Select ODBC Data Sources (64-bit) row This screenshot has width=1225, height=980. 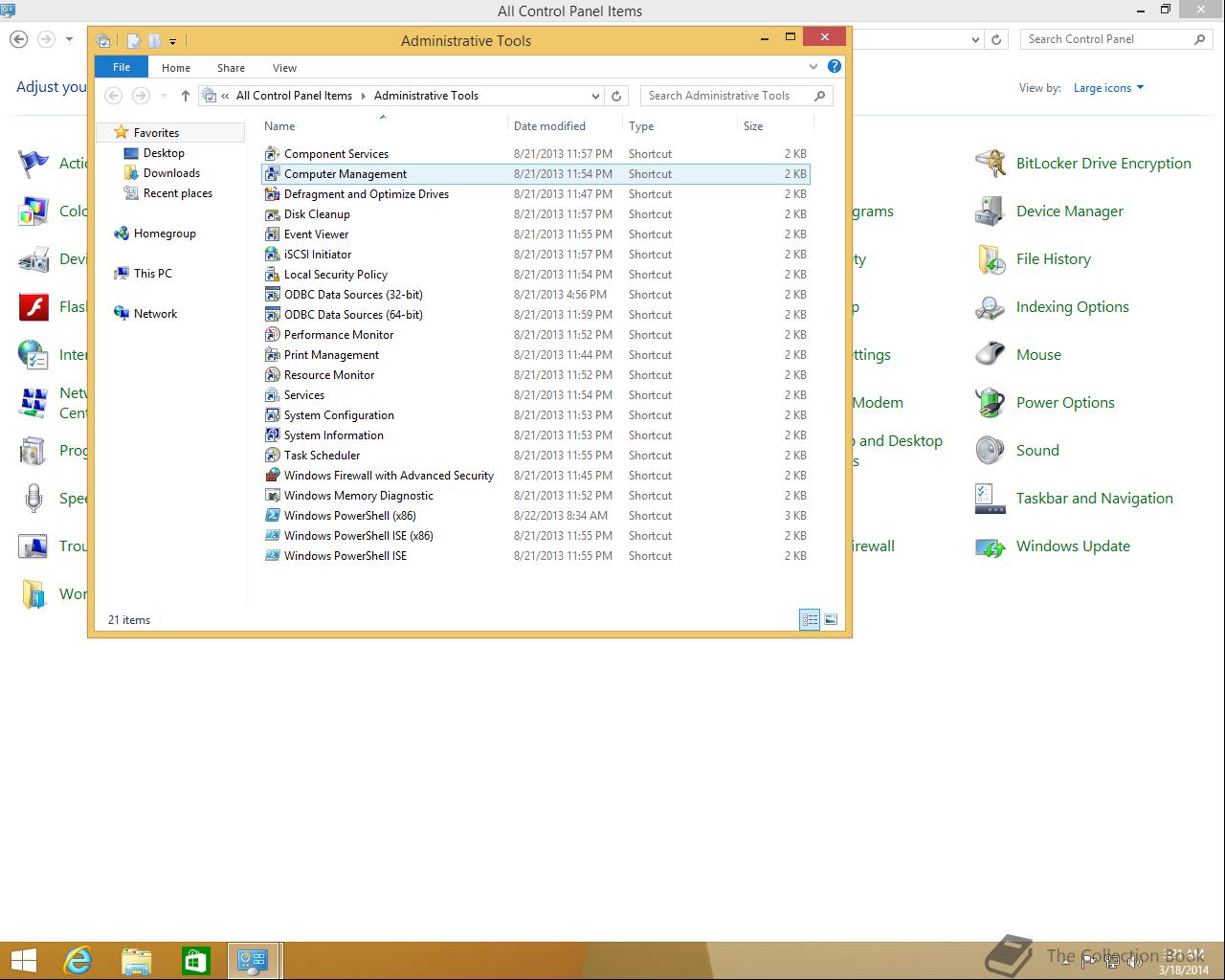tap(536, 314)
